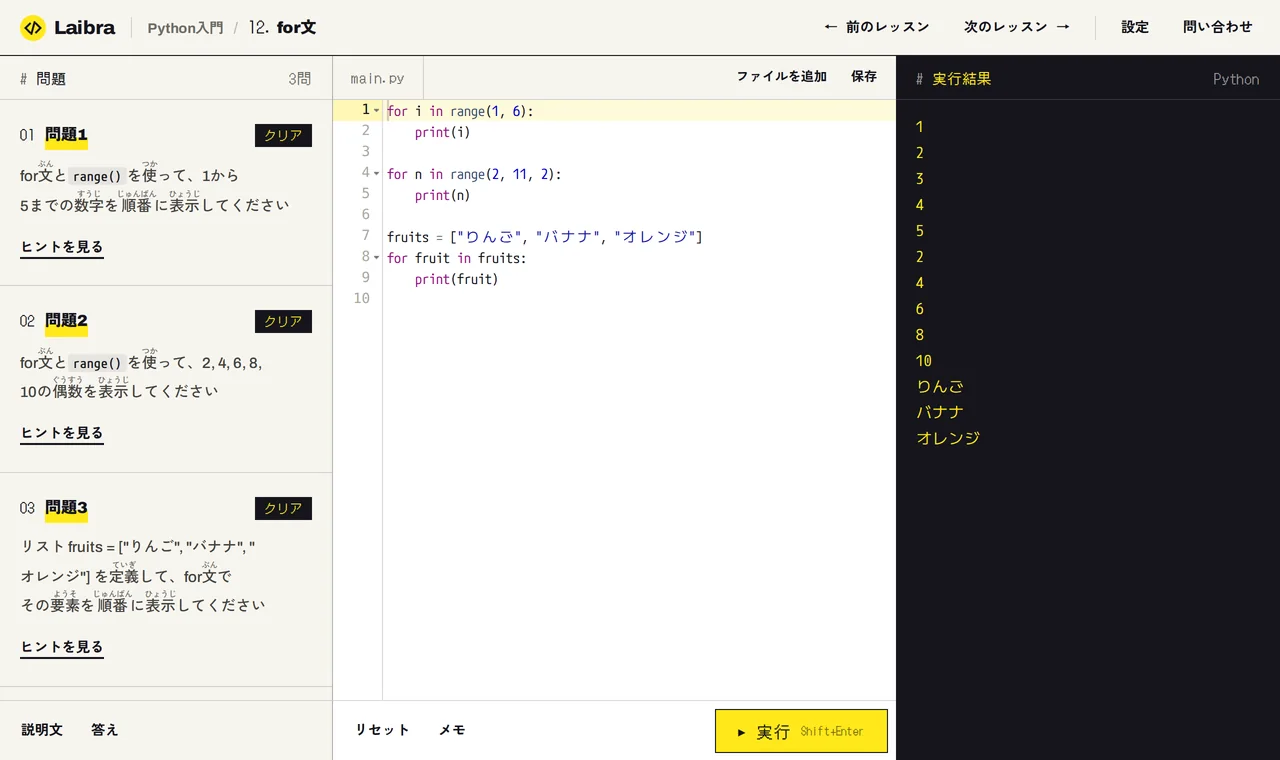1280x760 pixels.
Task: Select the main.py file tab
Action: (x=378, y=78)
